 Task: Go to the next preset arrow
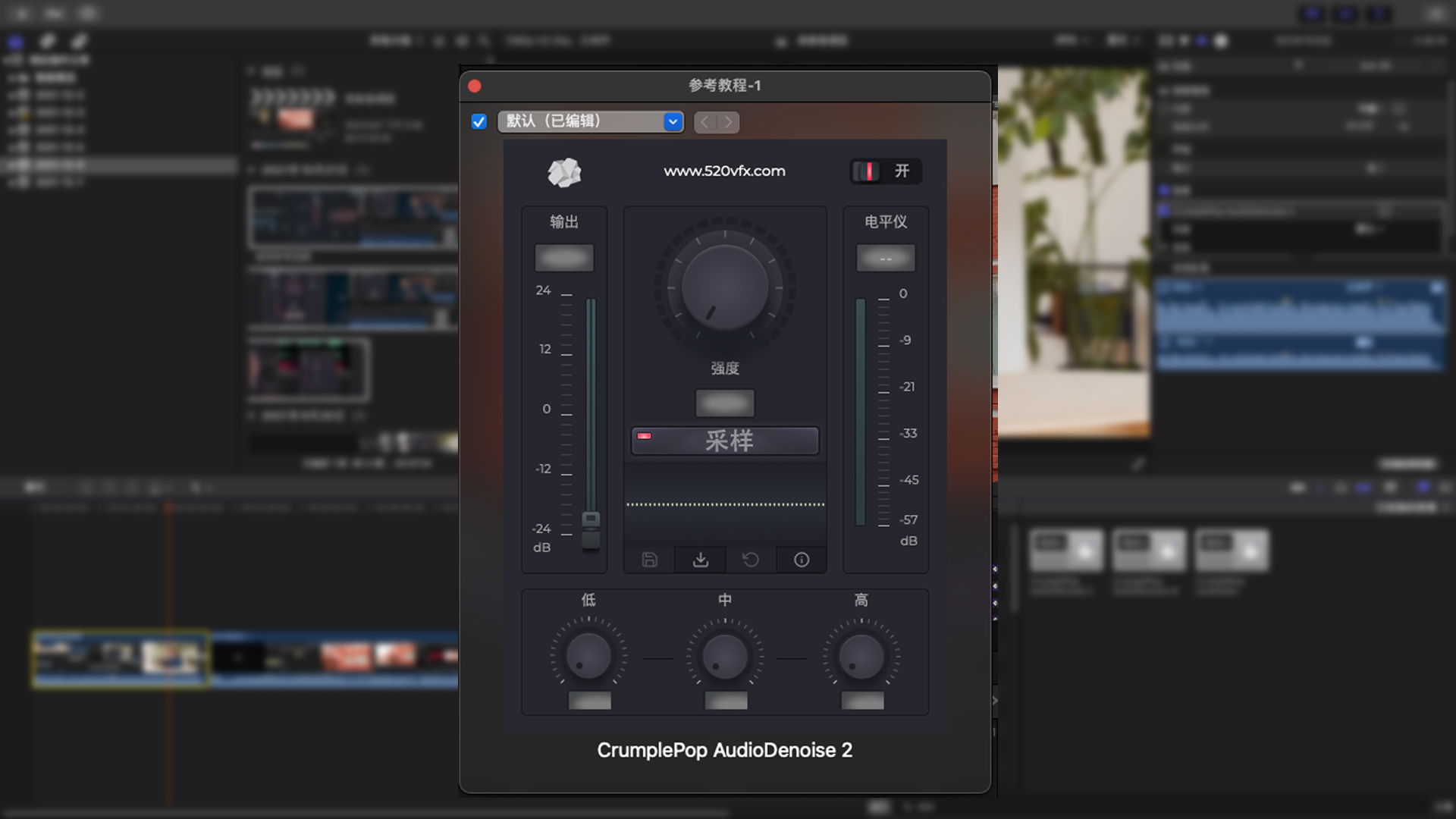pos(728,122)
